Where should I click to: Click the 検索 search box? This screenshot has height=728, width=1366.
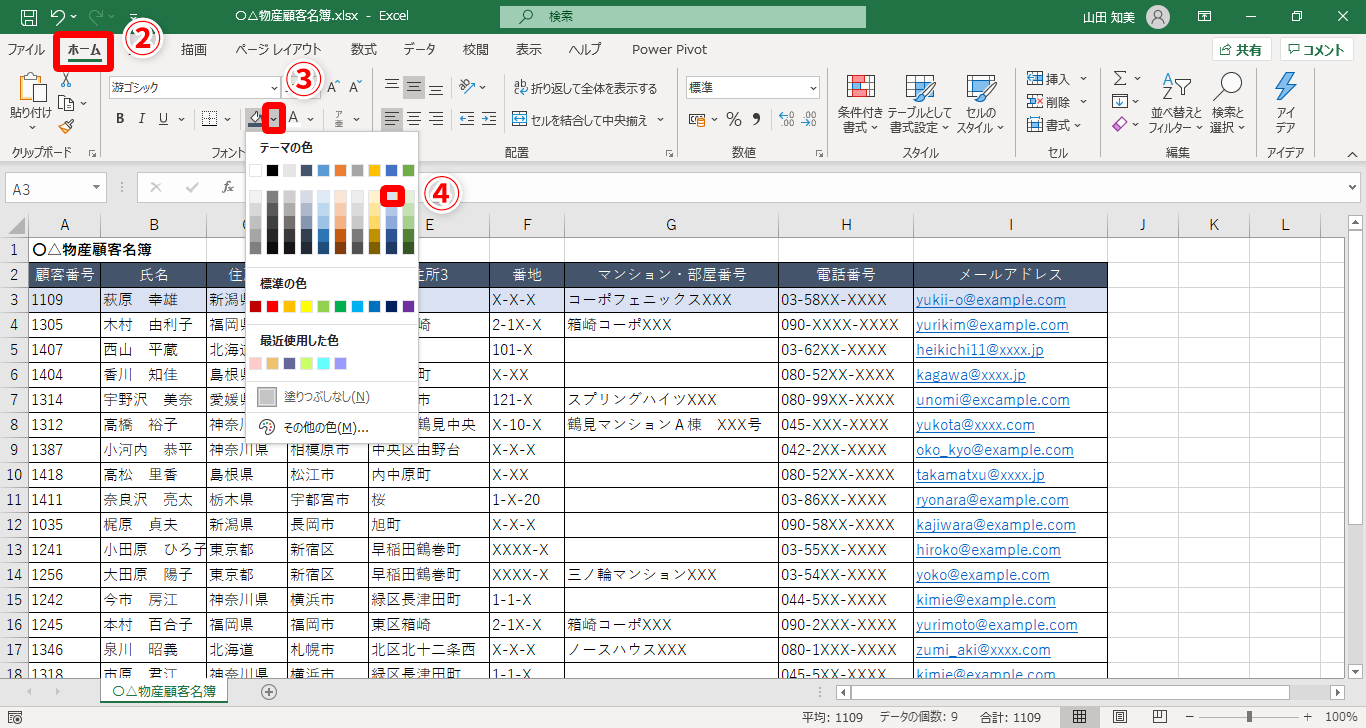[x=683, y=17]
